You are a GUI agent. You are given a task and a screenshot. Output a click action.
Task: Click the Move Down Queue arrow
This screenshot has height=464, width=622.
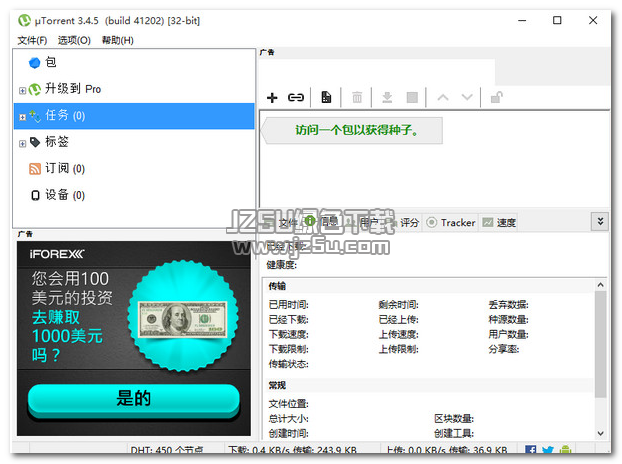click(467, 98)
